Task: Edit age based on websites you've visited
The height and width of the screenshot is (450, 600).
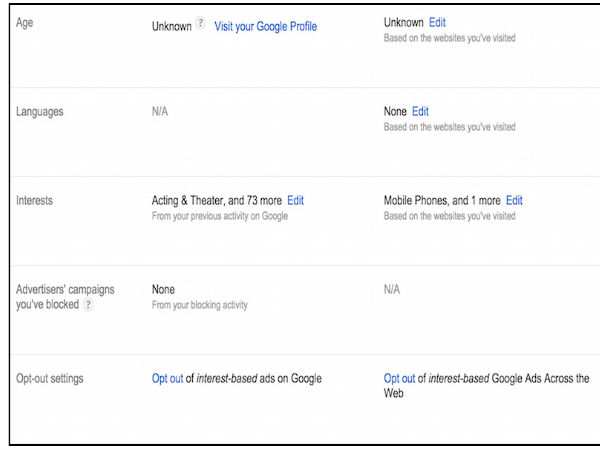Action: [x=438, y=21]
